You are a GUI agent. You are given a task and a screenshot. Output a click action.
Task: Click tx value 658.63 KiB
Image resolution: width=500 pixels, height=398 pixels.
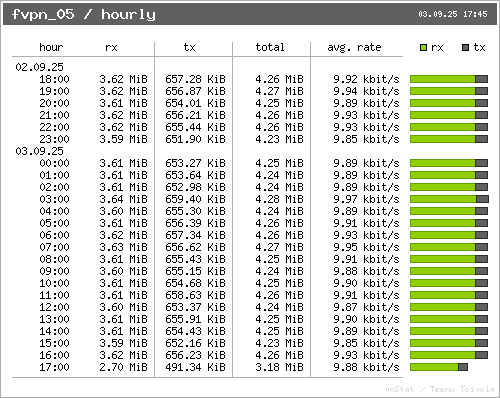pyautogui.click(x=195, y=295)
